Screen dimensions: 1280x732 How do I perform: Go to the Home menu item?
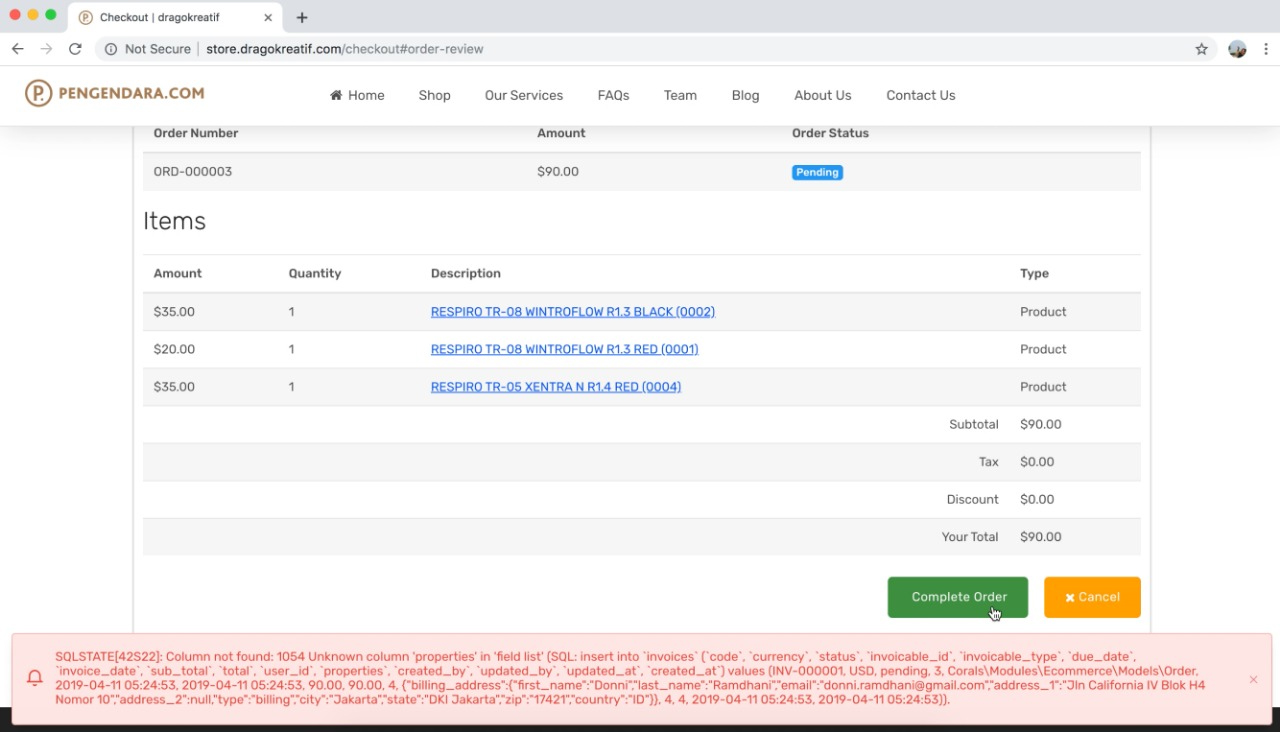point(357,96)
